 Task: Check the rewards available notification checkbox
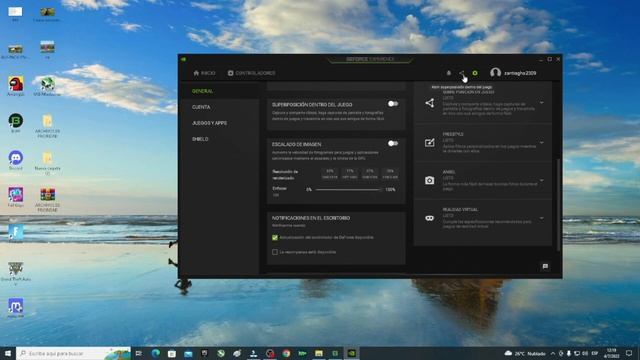coord(275,252)
